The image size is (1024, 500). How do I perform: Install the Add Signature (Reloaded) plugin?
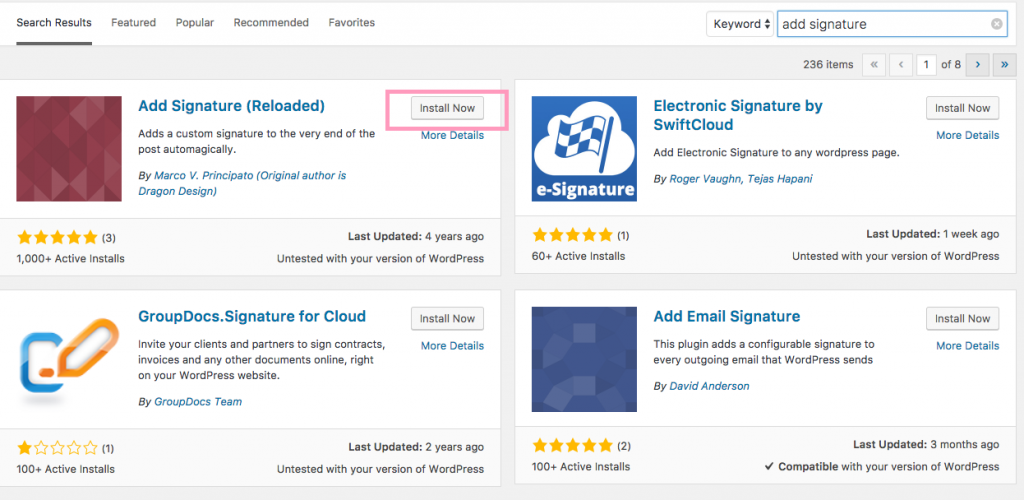click(x=447, y=108)
